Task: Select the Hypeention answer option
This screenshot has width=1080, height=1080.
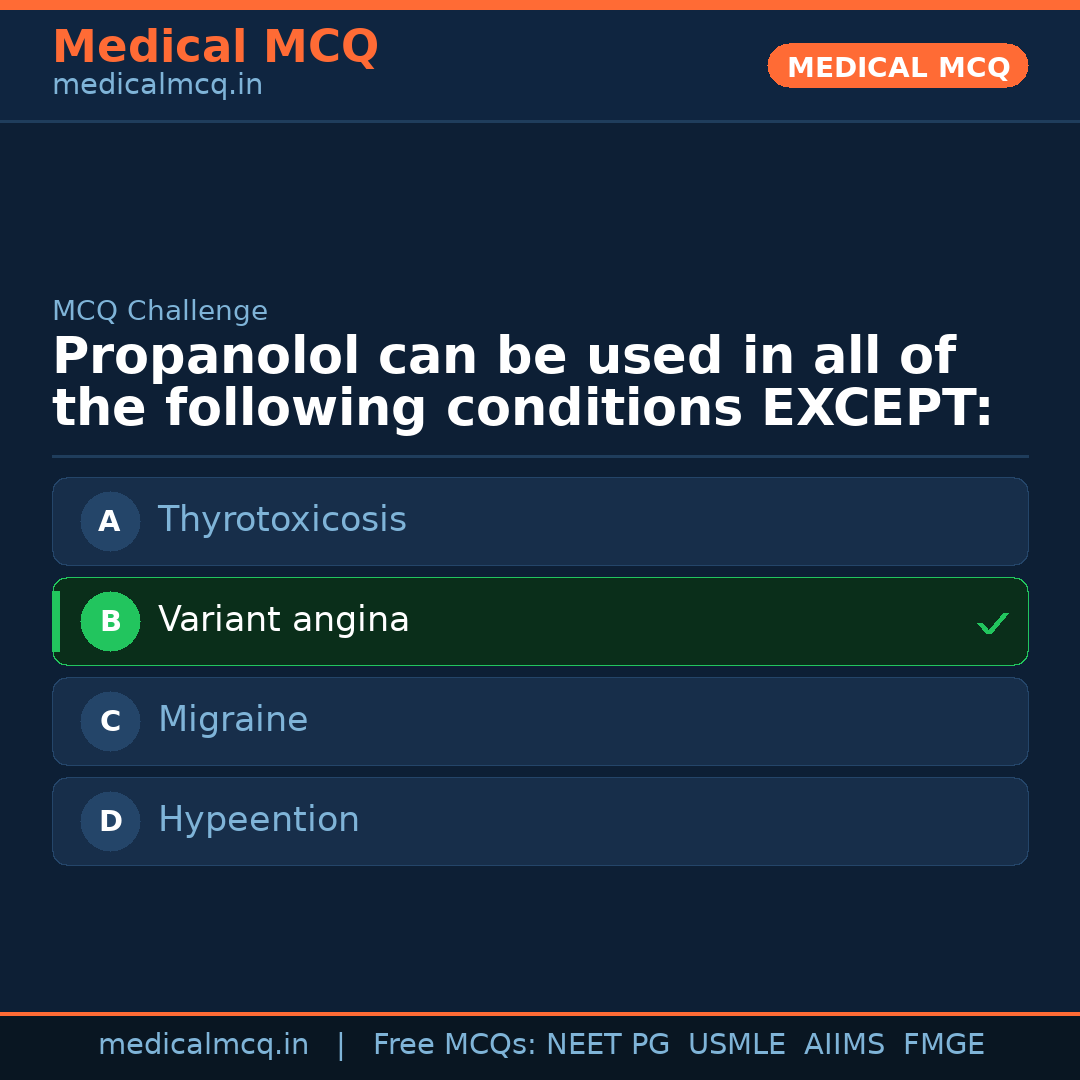Action: tap(259, 820)
